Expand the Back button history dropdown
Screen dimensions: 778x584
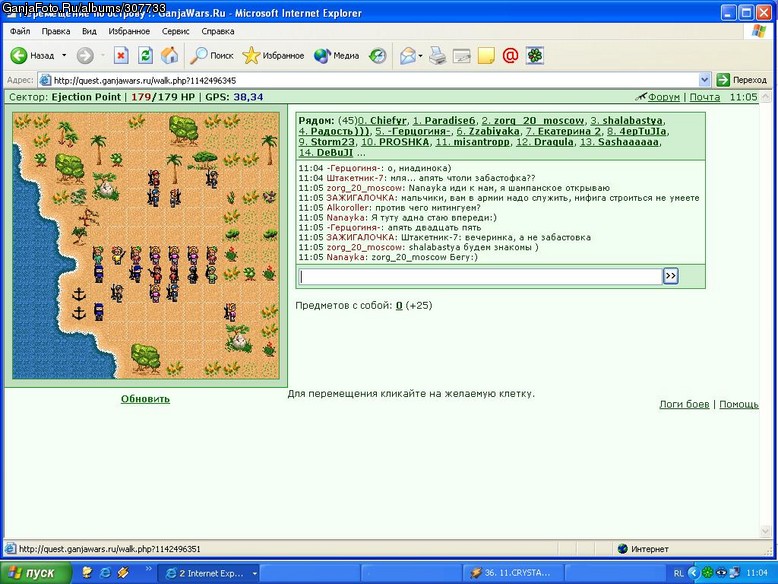[x=64, y=56]
